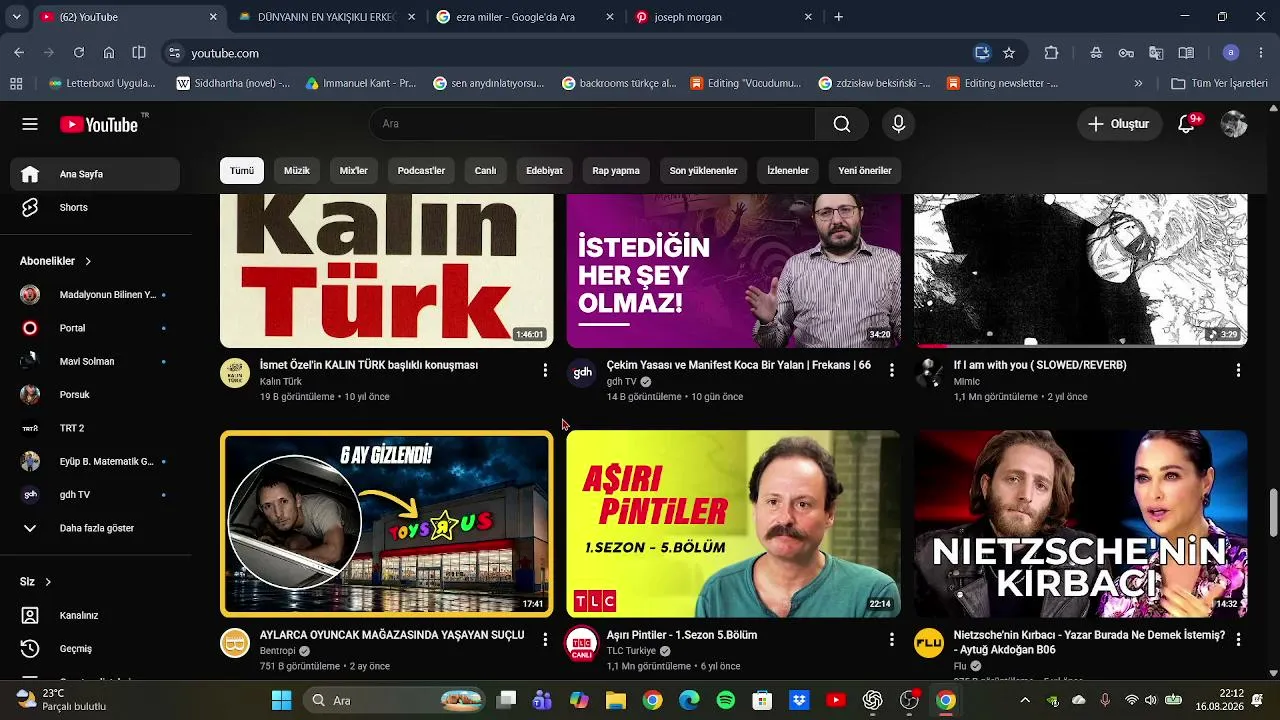Image resolution: width=1280 pixels, height=720 pixels.
Task: Open the Letterboxd Uygula... bookmark
Action: (102, 84)
